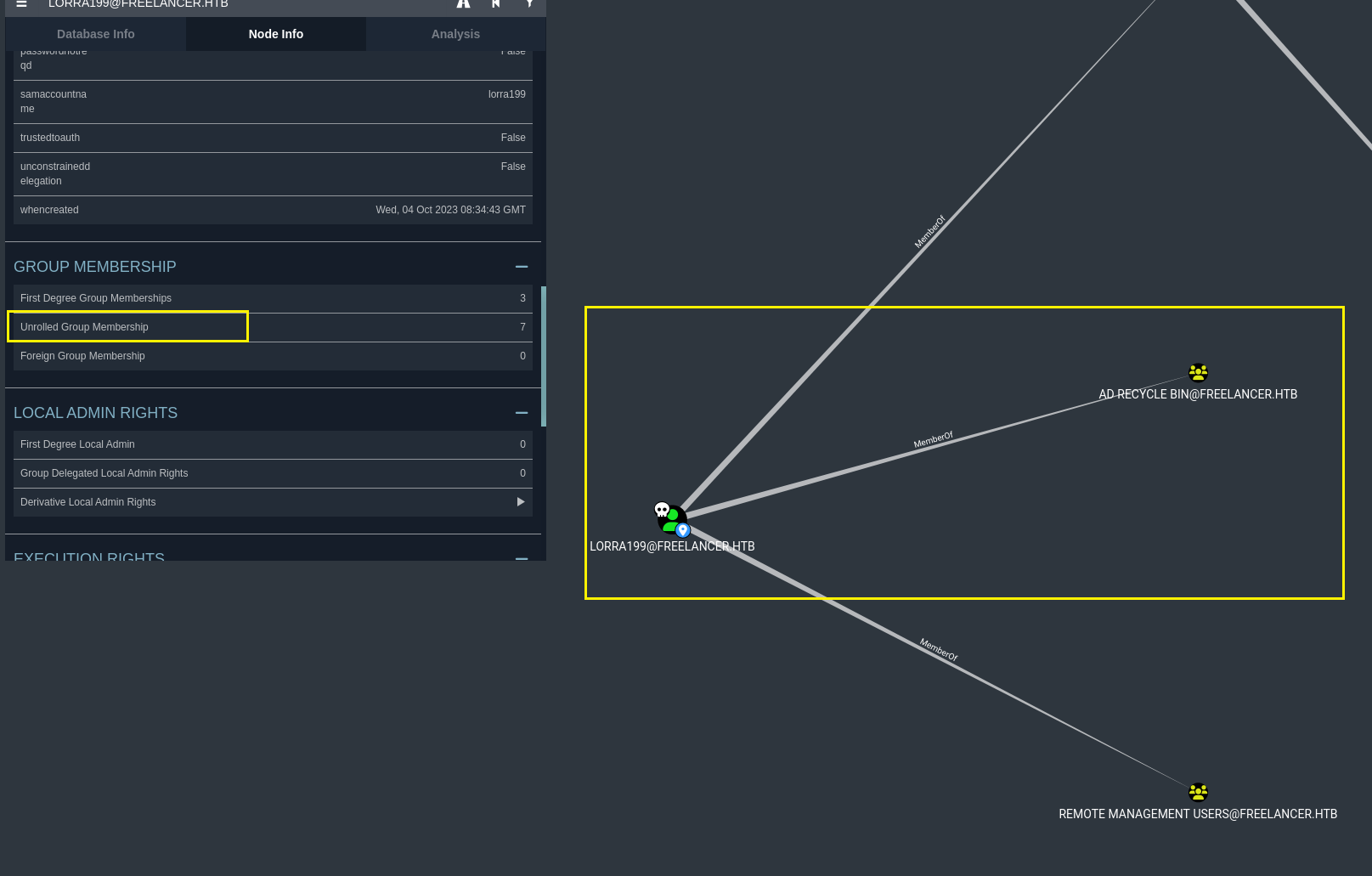Select the Node Info tab
The width and height of the screenshot is (1372, 876).
(x=276, y=34)
